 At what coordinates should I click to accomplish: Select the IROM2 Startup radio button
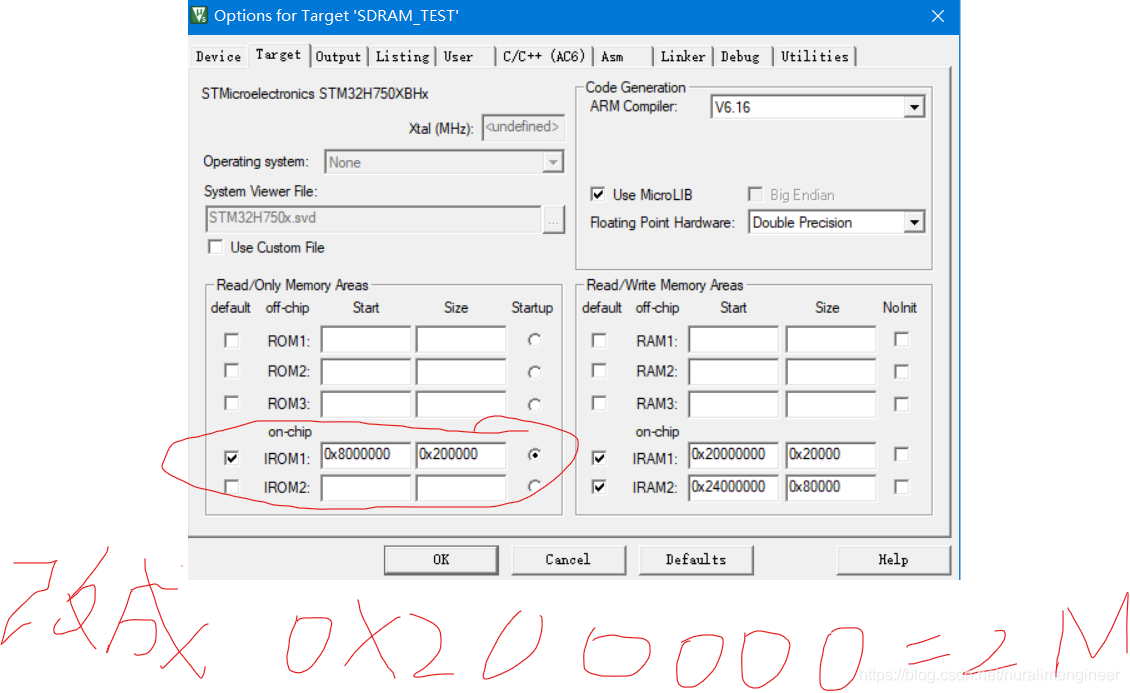tap(534, 486)
